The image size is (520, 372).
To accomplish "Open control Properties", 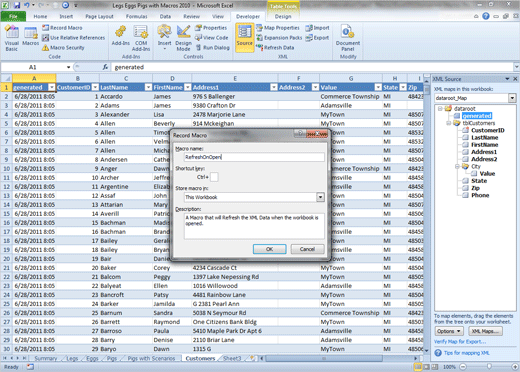I will (x=211, y=28).
